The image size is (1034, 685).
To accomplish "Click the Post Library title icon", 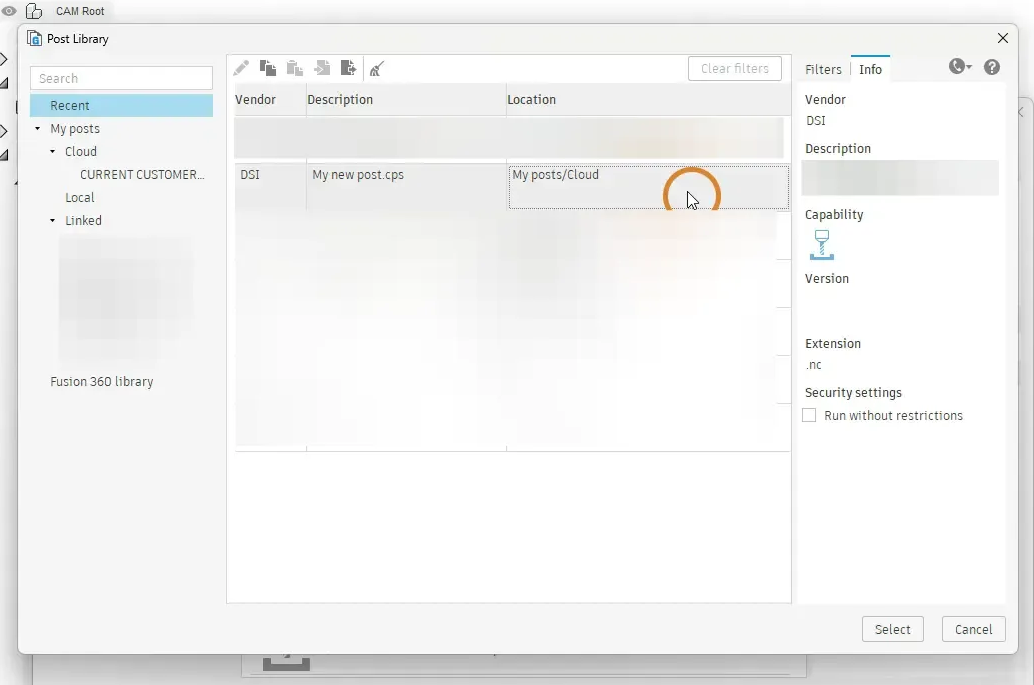I will point(34,39).
